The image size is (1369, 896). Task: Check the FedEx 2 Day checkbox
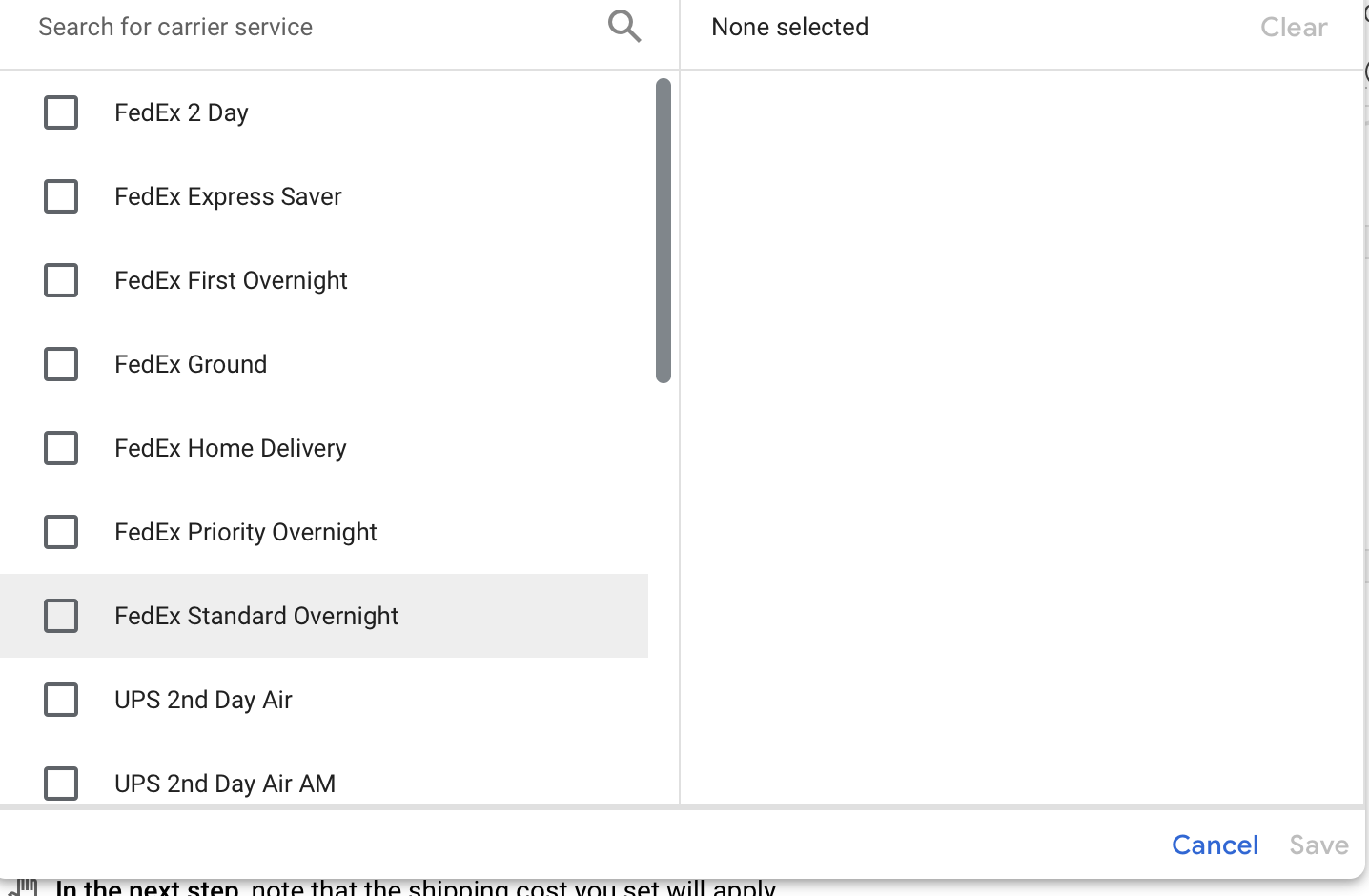61,112
